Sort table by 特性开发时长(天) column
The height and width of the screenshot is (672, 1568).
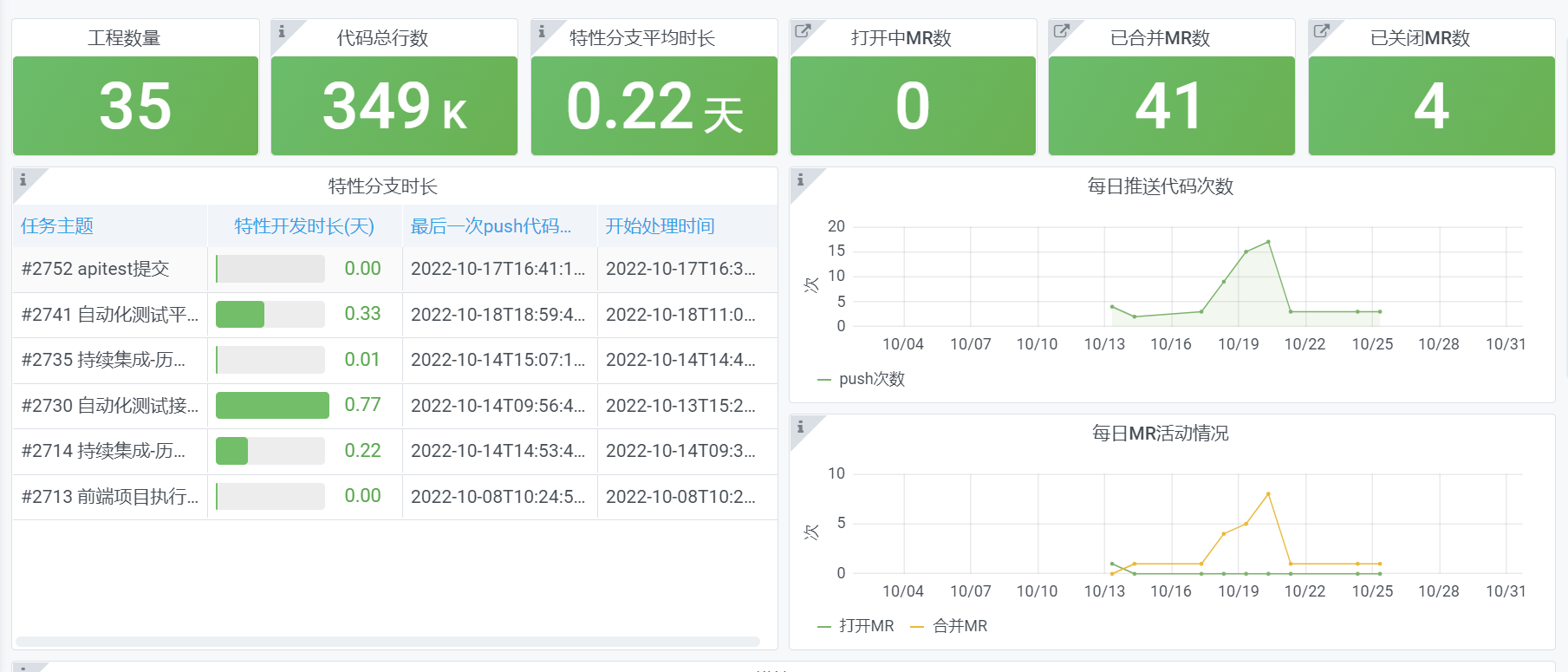coord(304,226)
